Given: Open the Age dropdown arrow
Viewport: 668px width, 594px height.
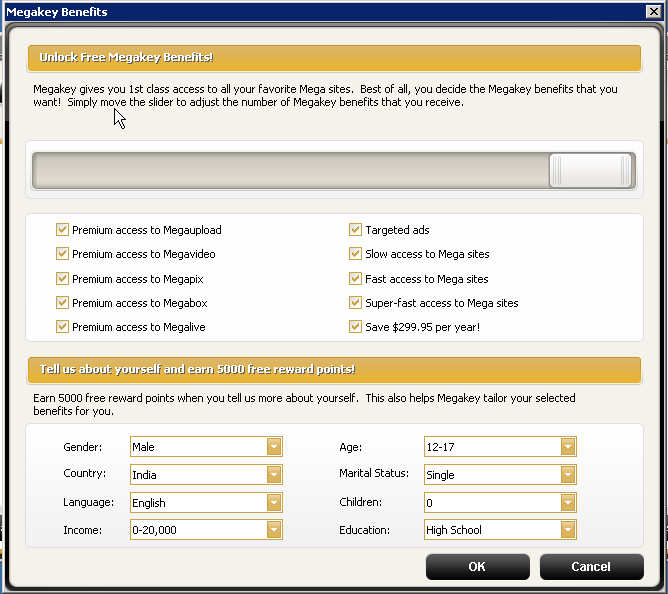Looking at the screenshot, I should click(568, 447).
